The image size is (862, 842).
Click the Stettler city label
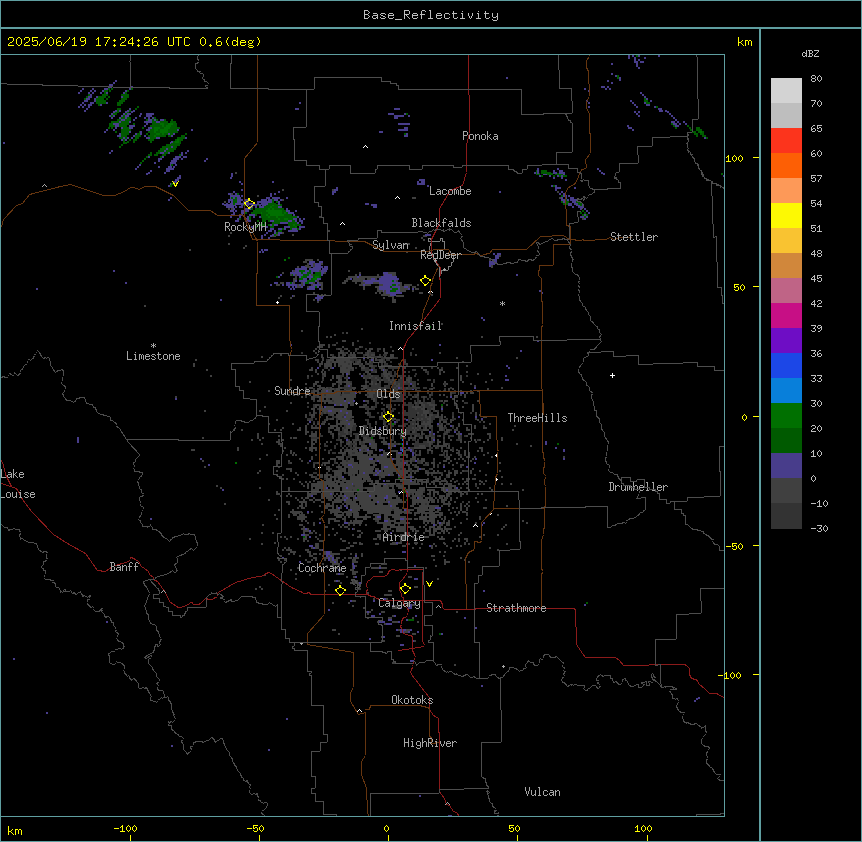click(x=634, y=237)
